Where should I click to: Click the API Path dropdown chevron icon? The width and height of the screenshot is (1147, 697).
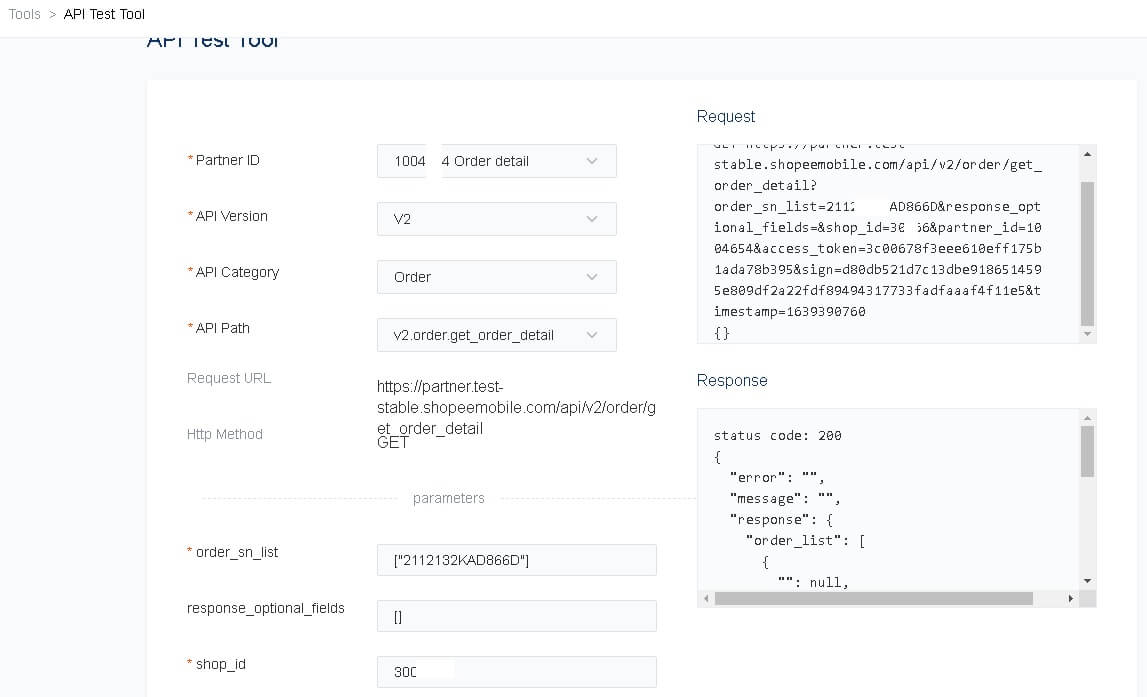click(x=590, y=334)
